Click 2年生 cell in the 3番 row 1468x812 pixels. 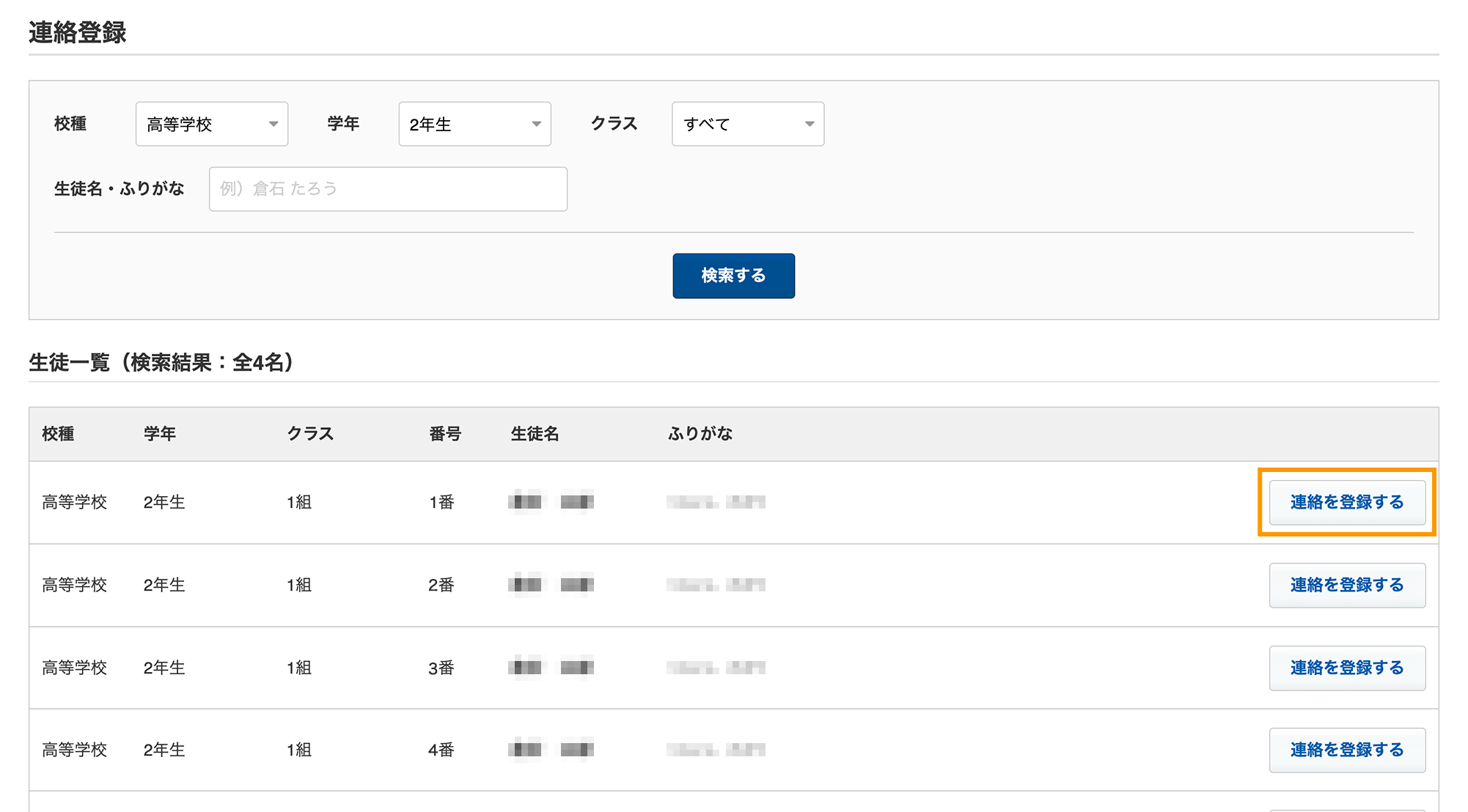click(x=164, y=668)
